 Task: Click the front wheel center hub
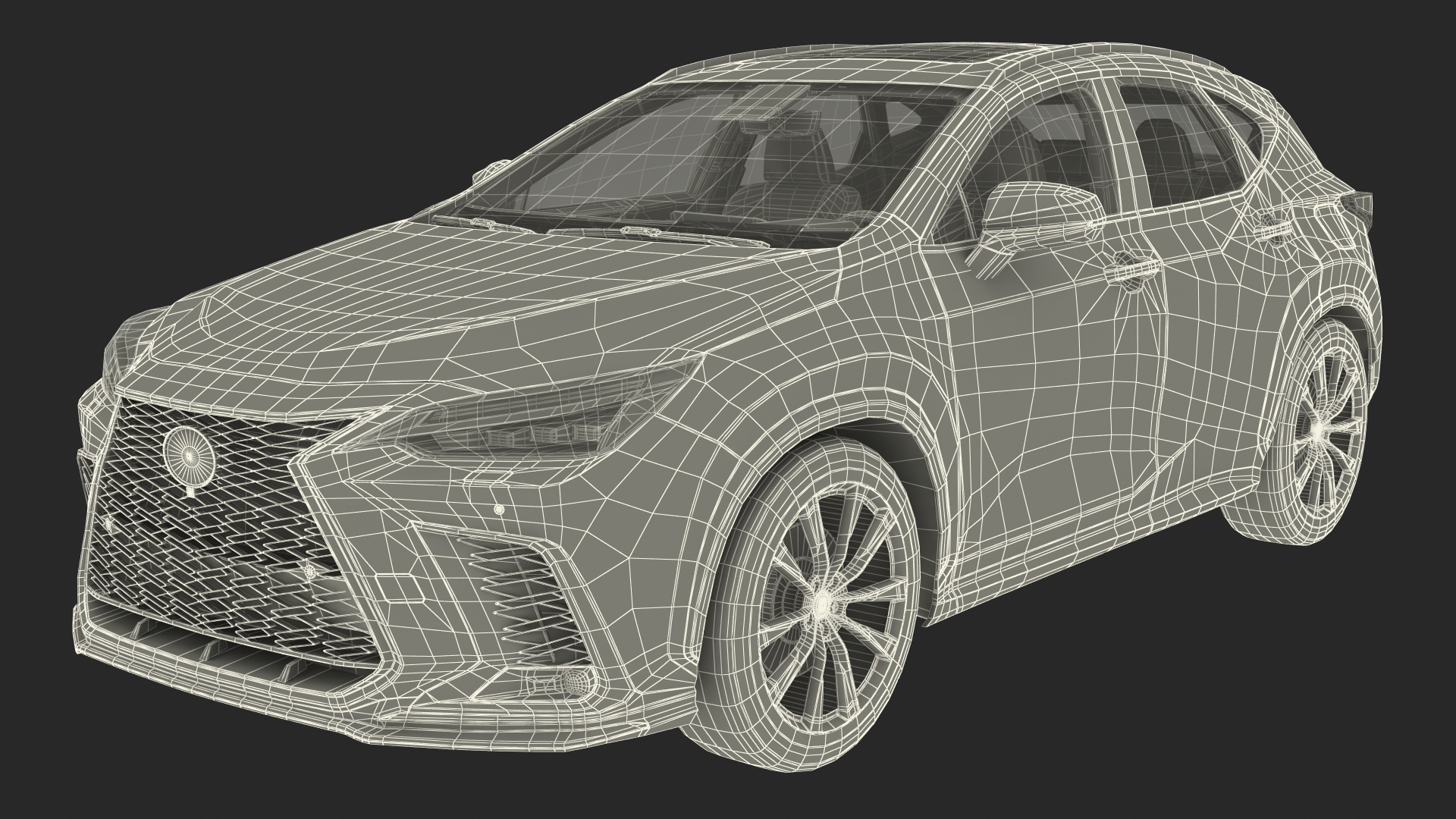821,604
